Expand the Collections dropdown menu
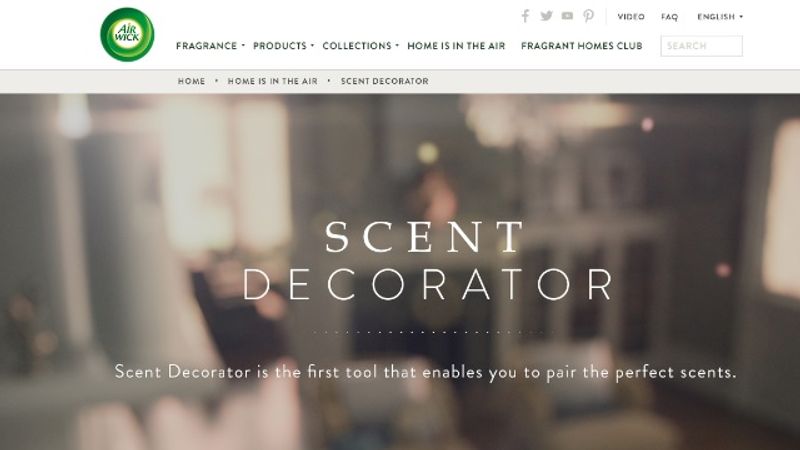Viewport: 800px width, 450px height. coord(360,46)
